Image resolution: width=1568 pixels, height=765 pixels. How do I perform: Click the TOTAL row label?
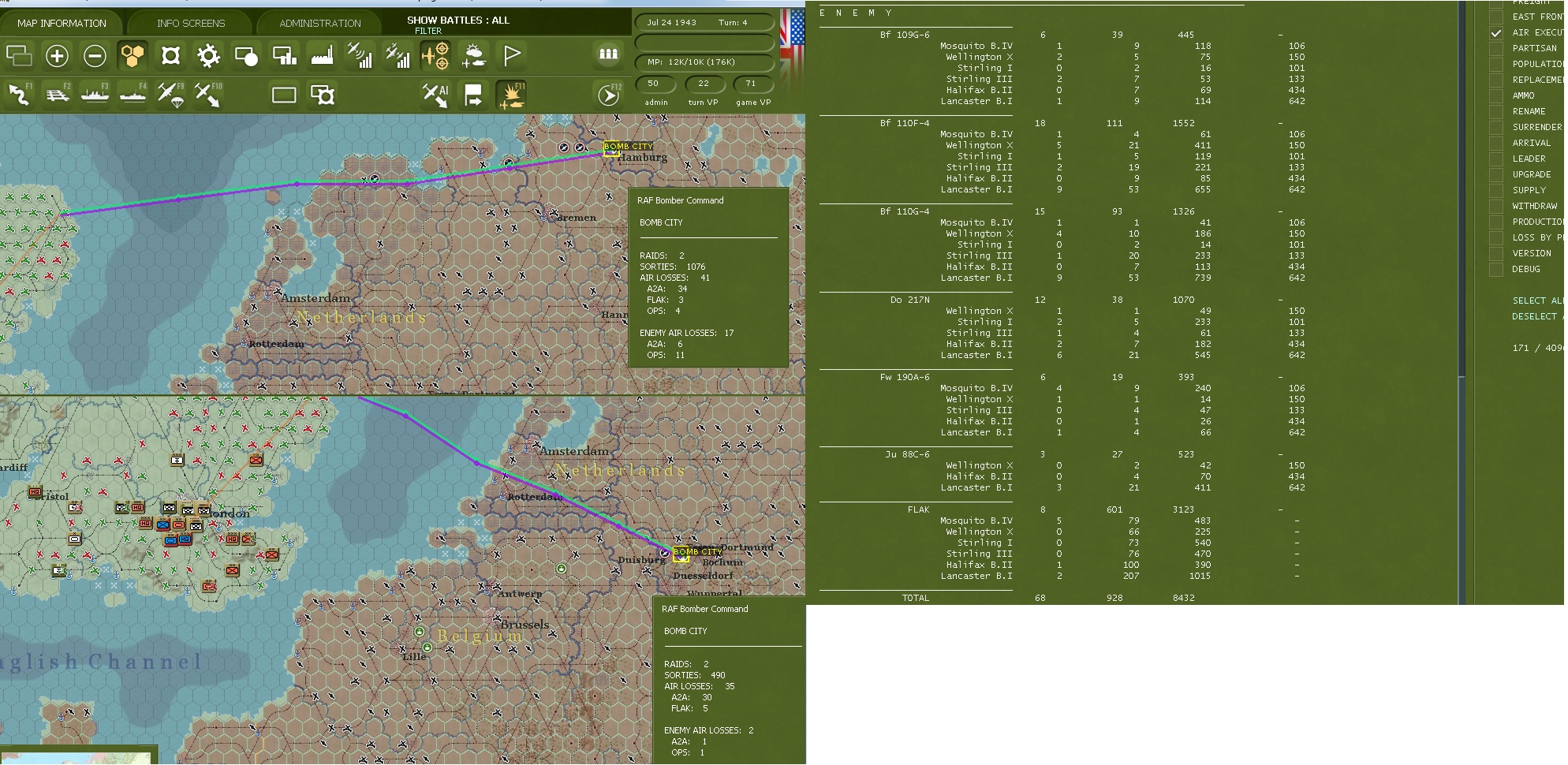[916, 598]
